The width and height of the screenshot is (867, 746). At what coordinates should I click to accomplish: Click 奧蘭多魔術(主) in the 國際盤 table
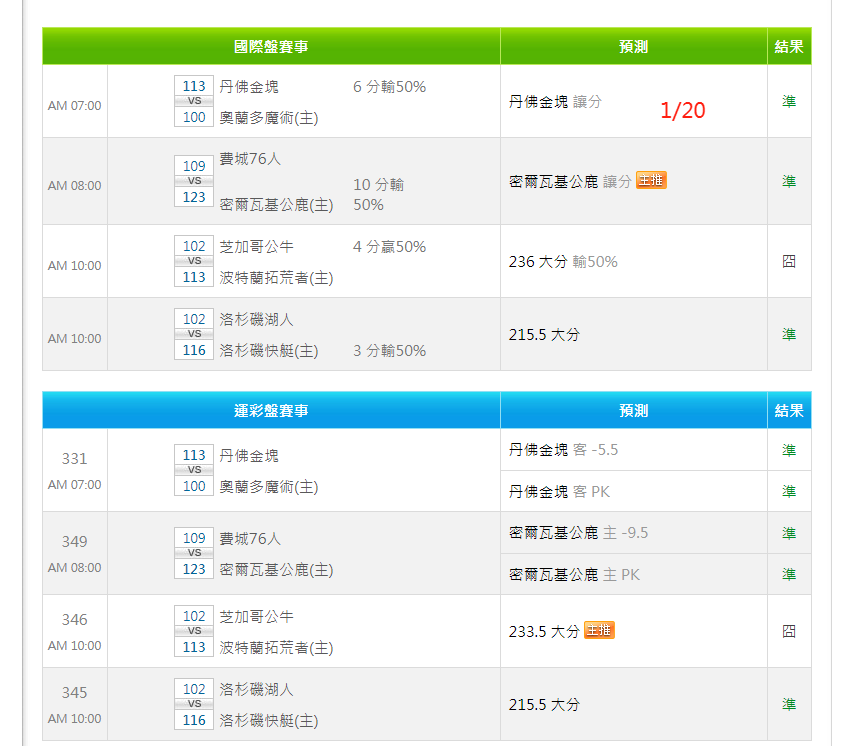[269, 118]
